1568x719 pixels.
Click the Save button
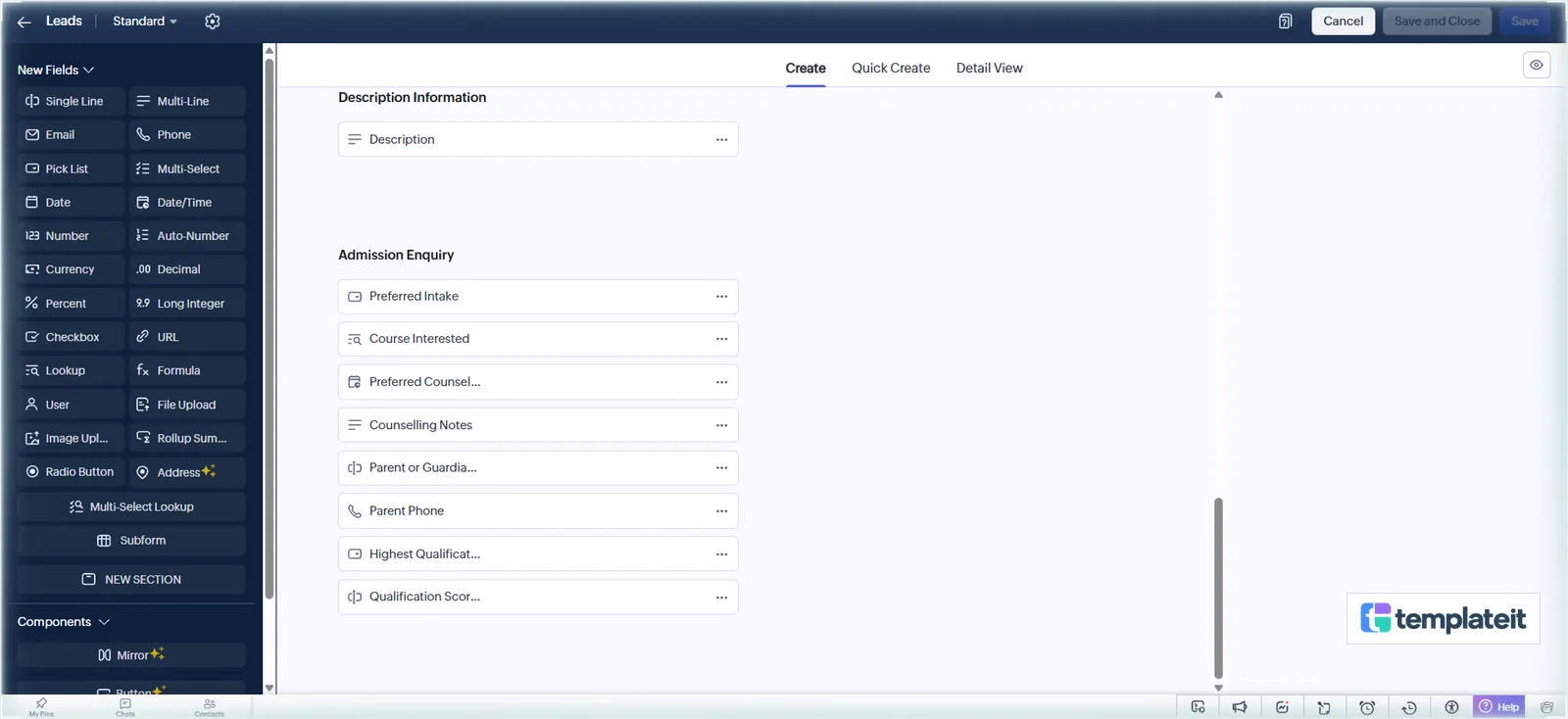click(1525, 22)
